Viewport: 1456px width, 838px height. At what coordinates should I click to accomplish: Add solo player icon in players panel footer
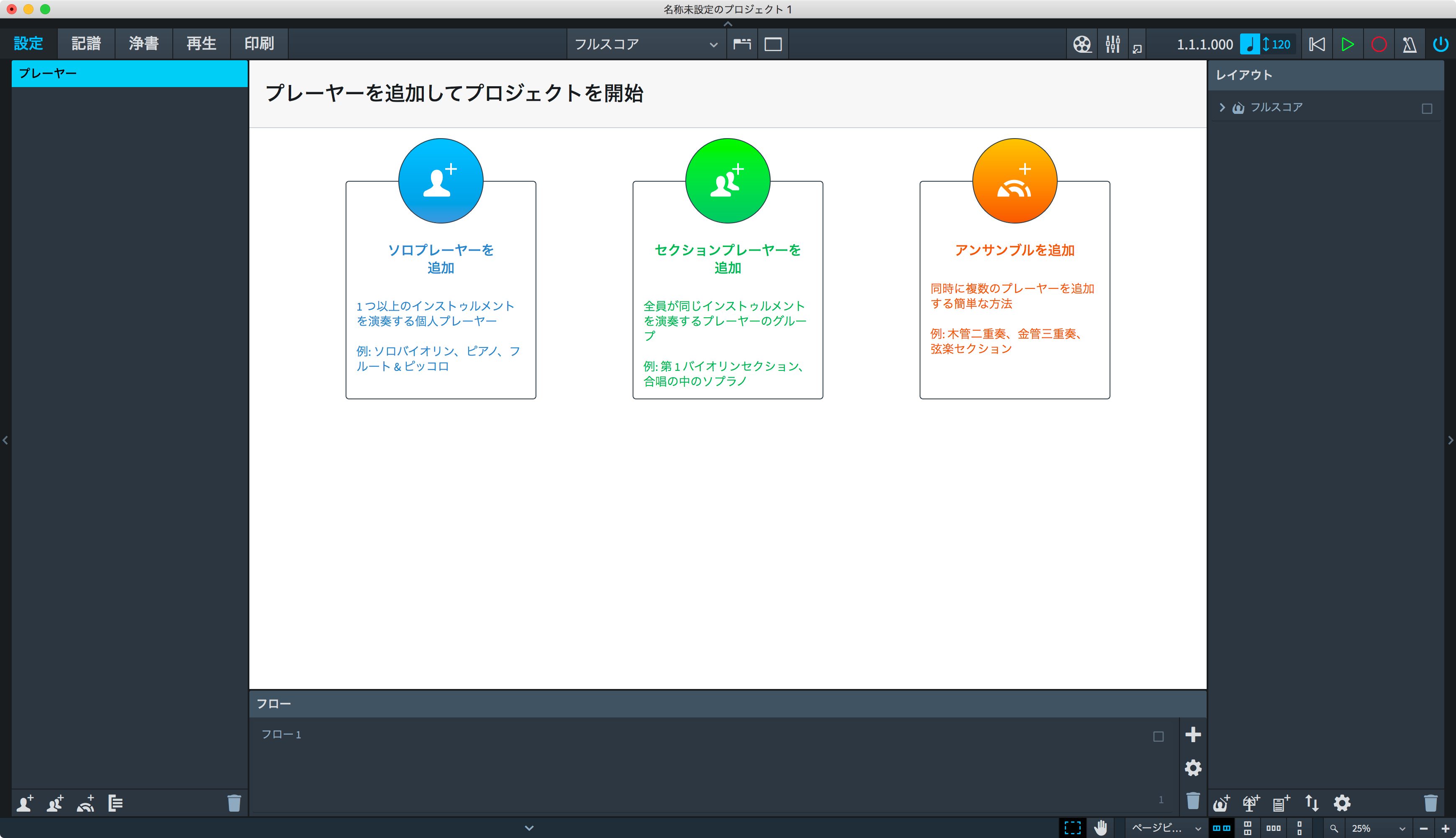[25, 803]
